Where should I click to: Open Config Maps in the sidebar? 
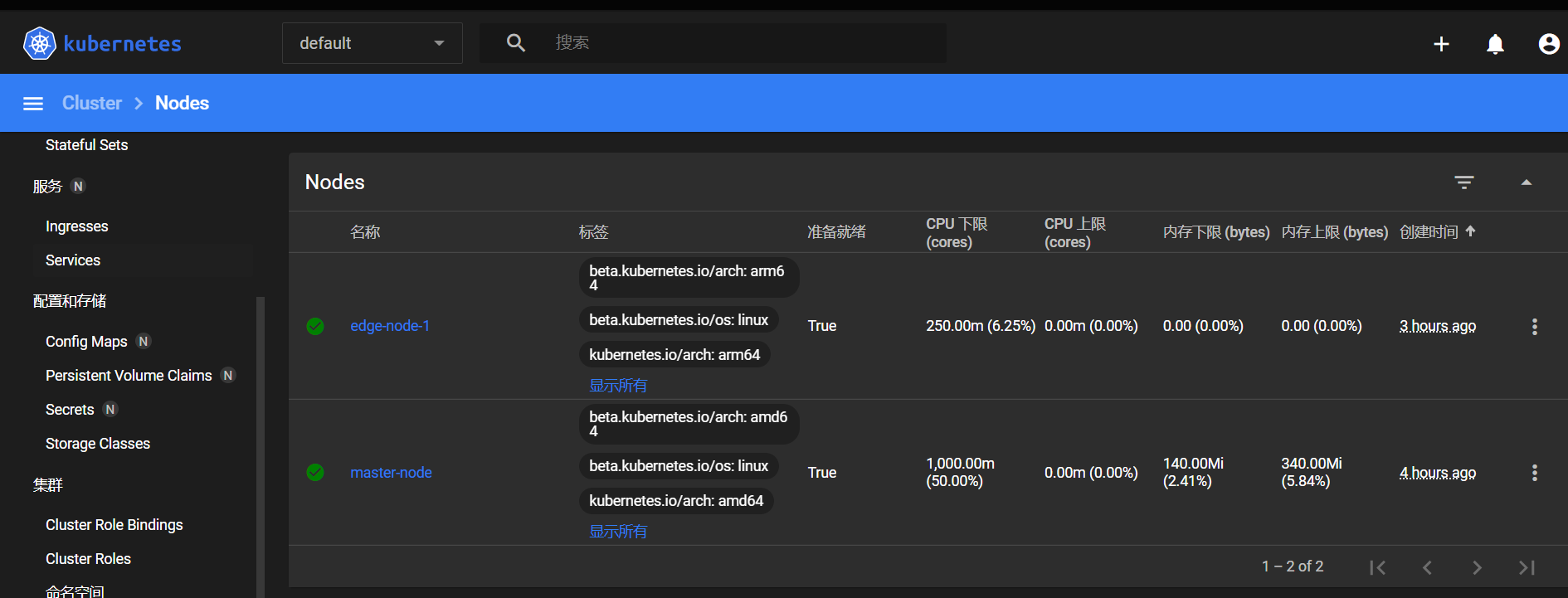point(86,342)
